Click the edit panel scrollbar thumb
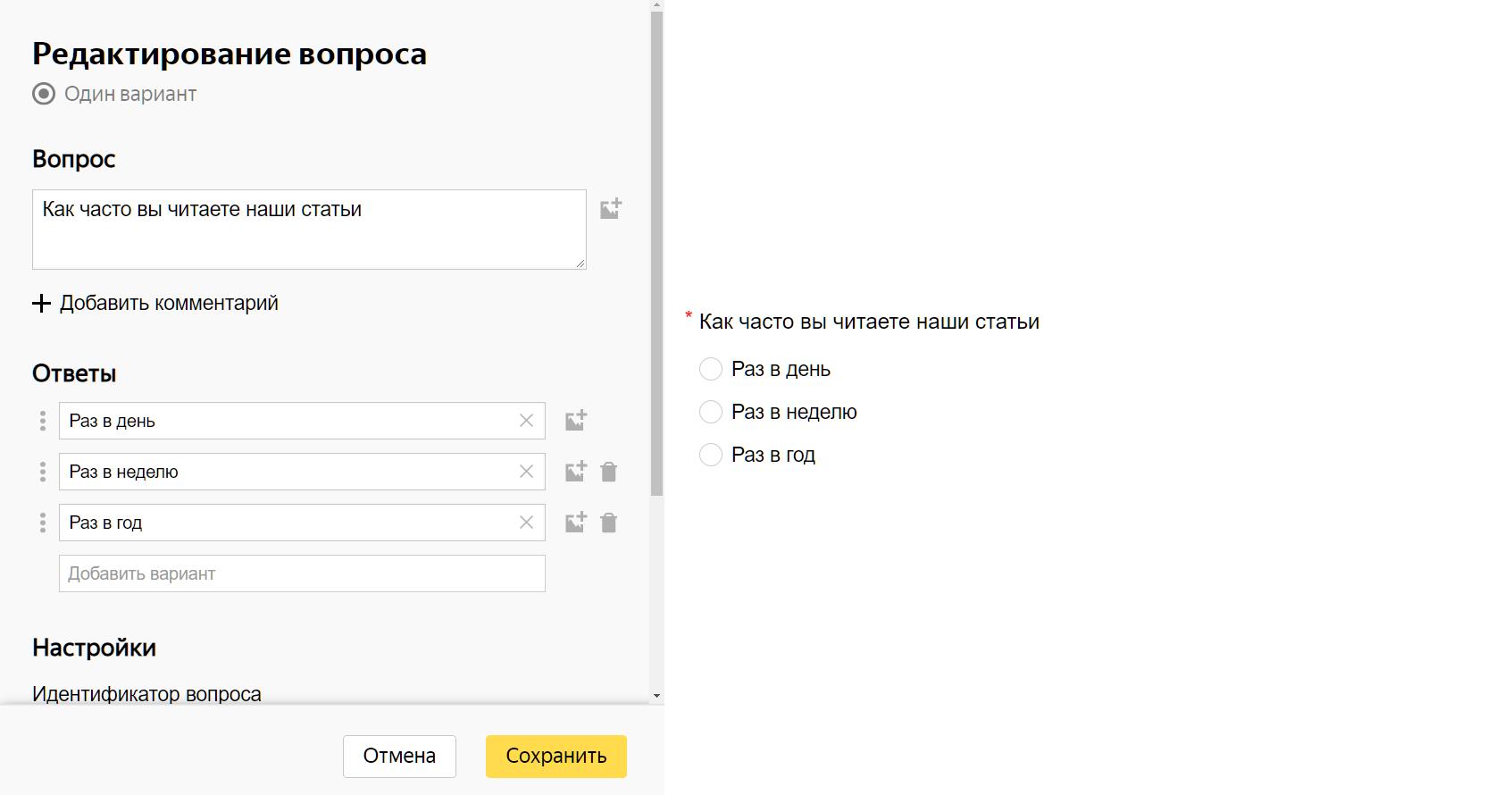This screenshot has height=795, width=1512. [657, 254]
